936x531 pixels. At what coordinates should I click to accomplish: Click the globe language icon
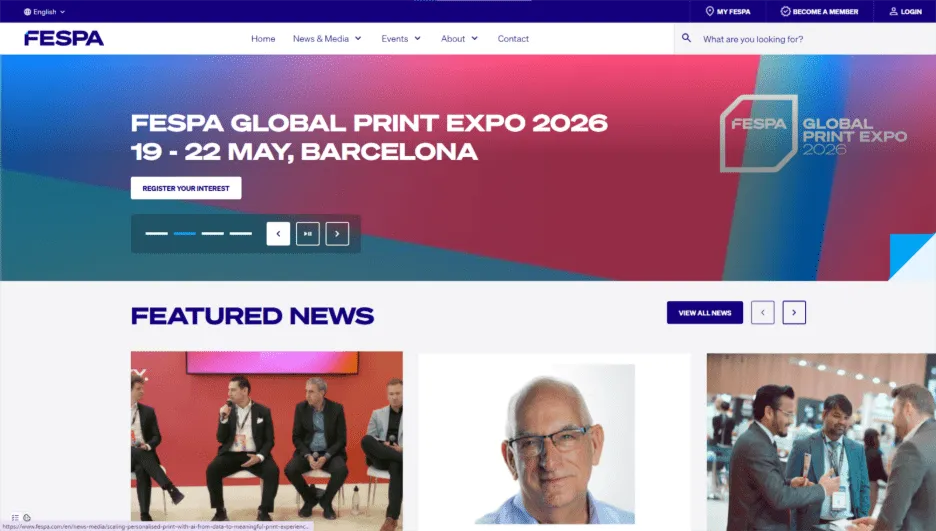click(x=27, y=12)
